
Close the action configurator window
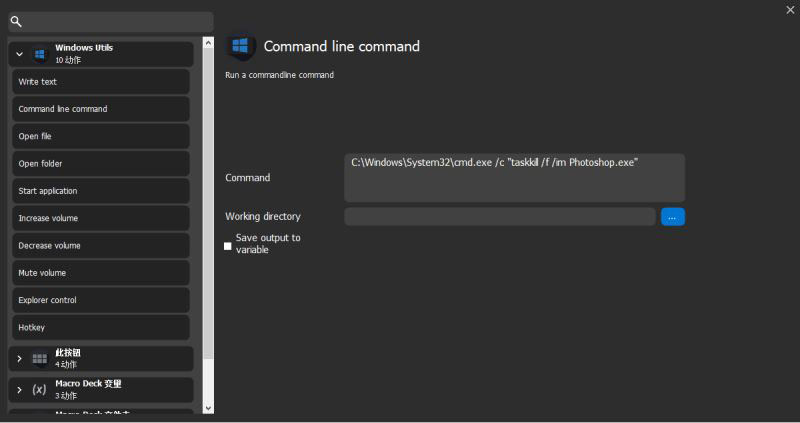790,9
